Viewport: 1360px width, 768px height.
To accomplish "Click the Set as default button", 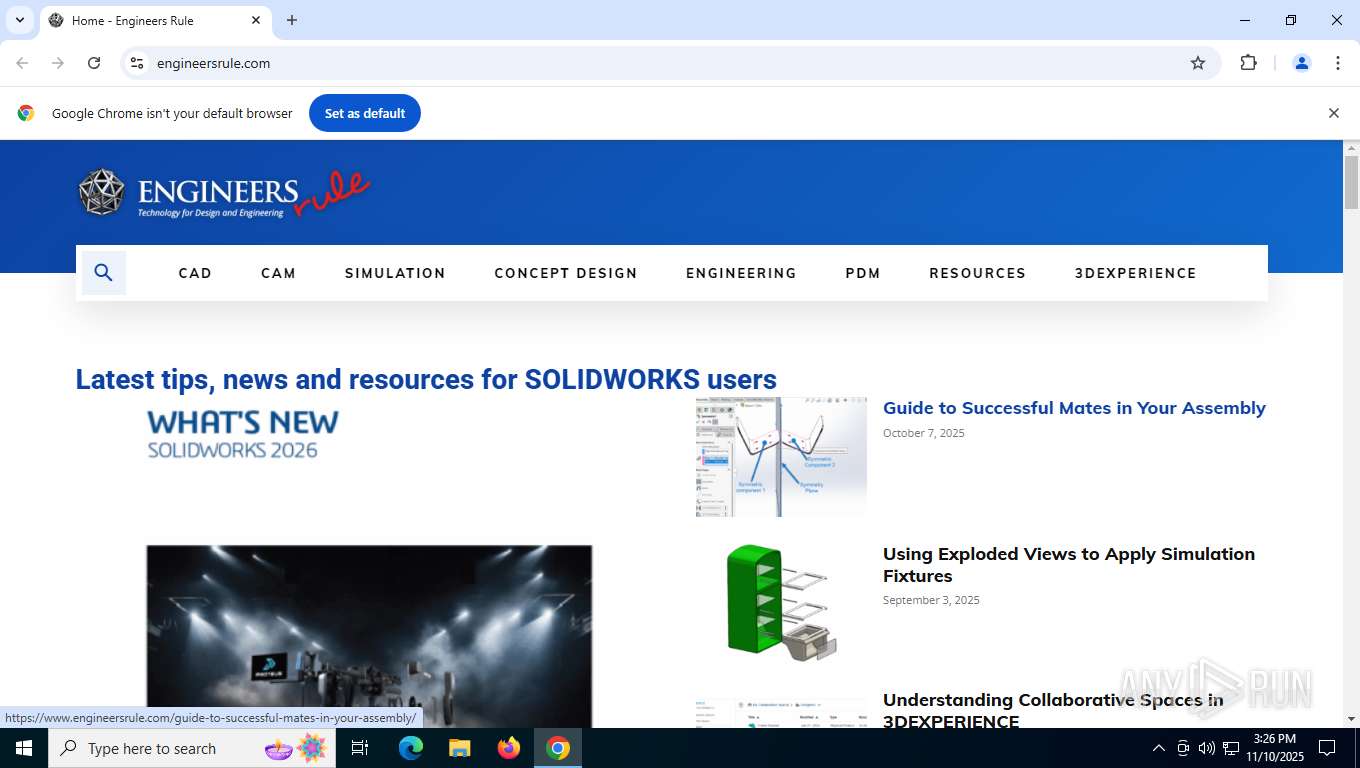I will coord(365,113).
